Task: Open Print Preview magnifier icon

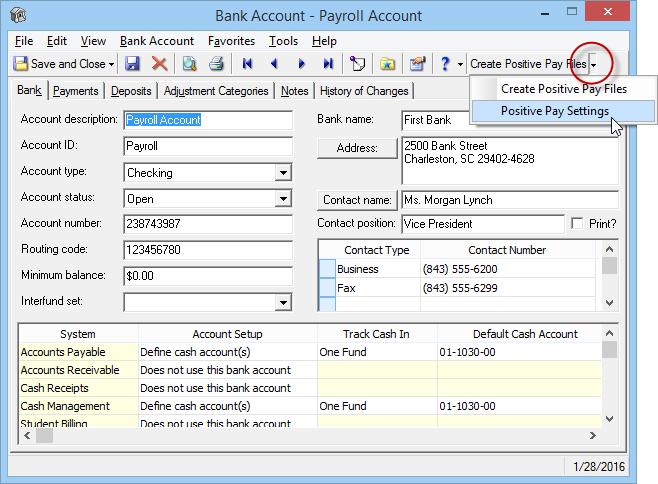Action: [189, 64]
